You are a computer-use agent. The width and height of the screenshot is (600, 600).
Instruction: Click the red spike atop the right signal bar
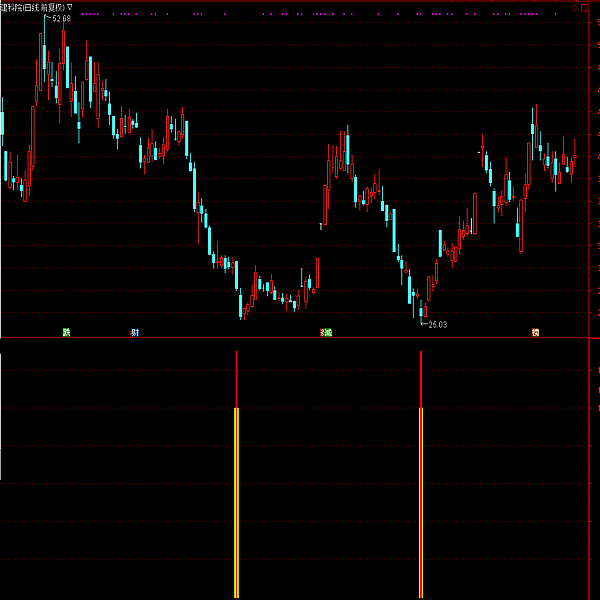pyautogui.click(x=421, y=380)
